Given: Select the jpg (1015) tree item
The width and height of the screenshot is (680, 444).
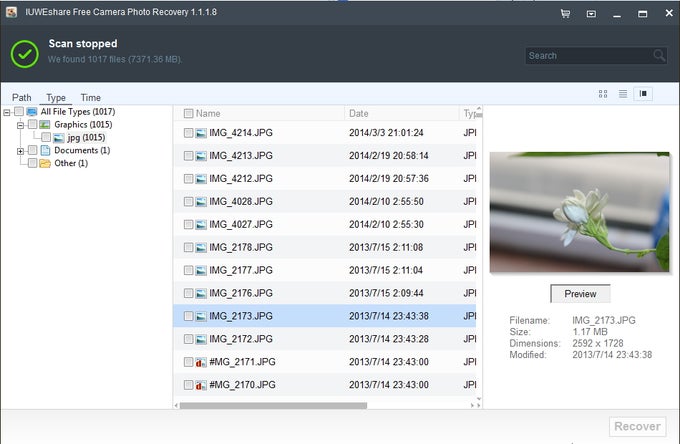Looking at the screenshot, I should (x=86, y=137).
